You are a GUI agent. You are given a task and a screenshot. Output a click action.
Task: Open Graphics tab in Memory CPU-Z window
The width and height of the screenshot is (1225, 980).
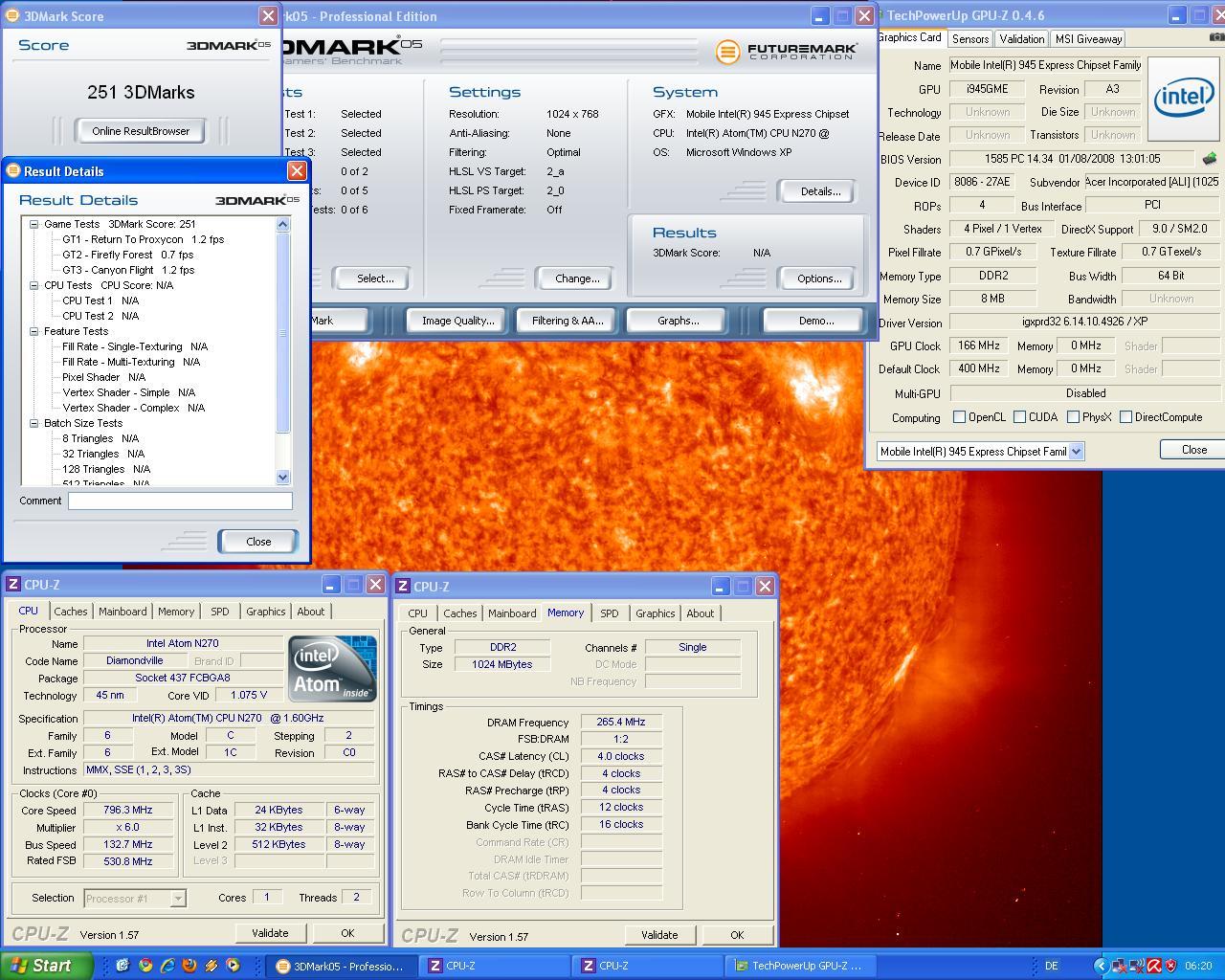[x=655, y=613]
